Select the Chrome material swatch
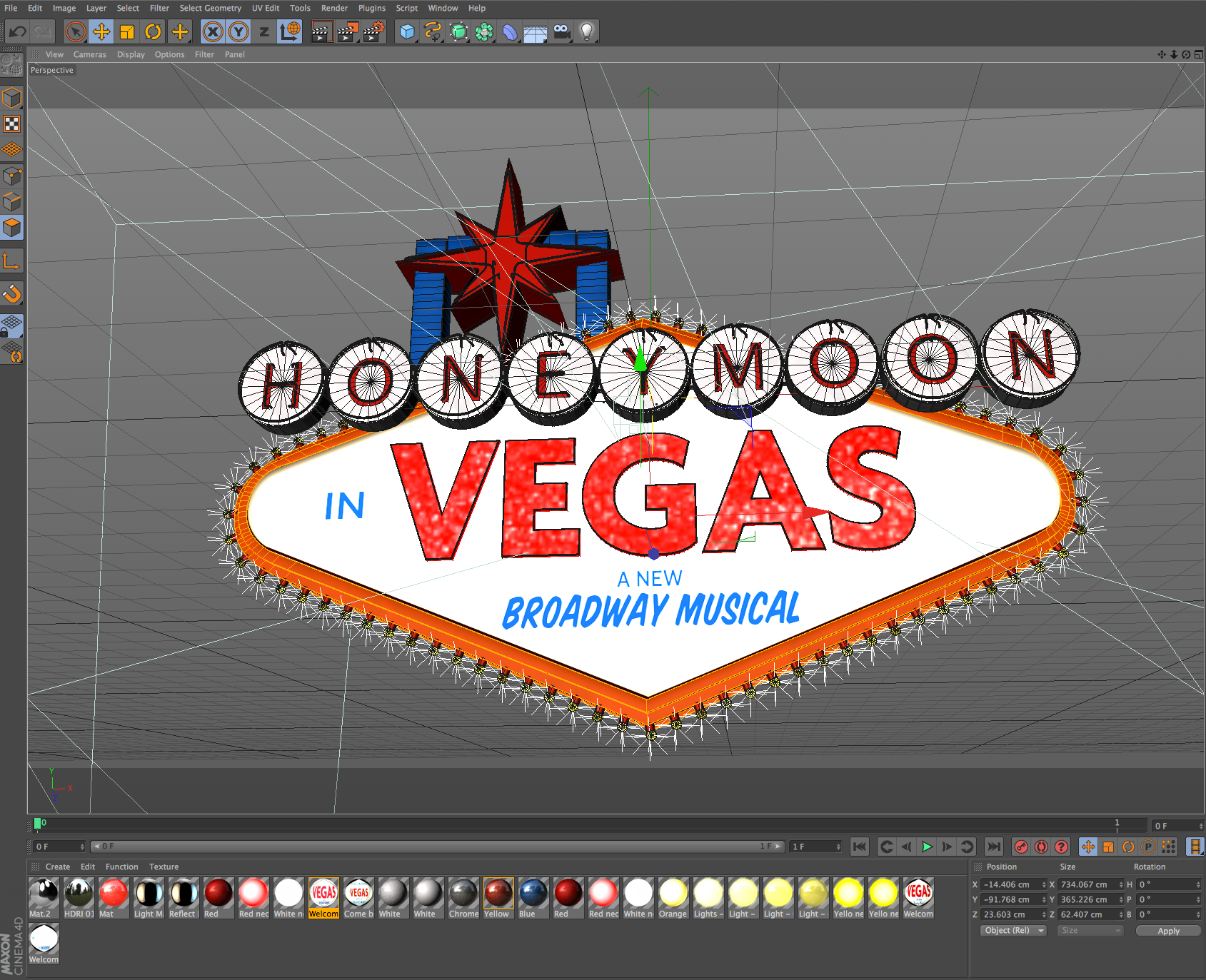 click(463, 898)
